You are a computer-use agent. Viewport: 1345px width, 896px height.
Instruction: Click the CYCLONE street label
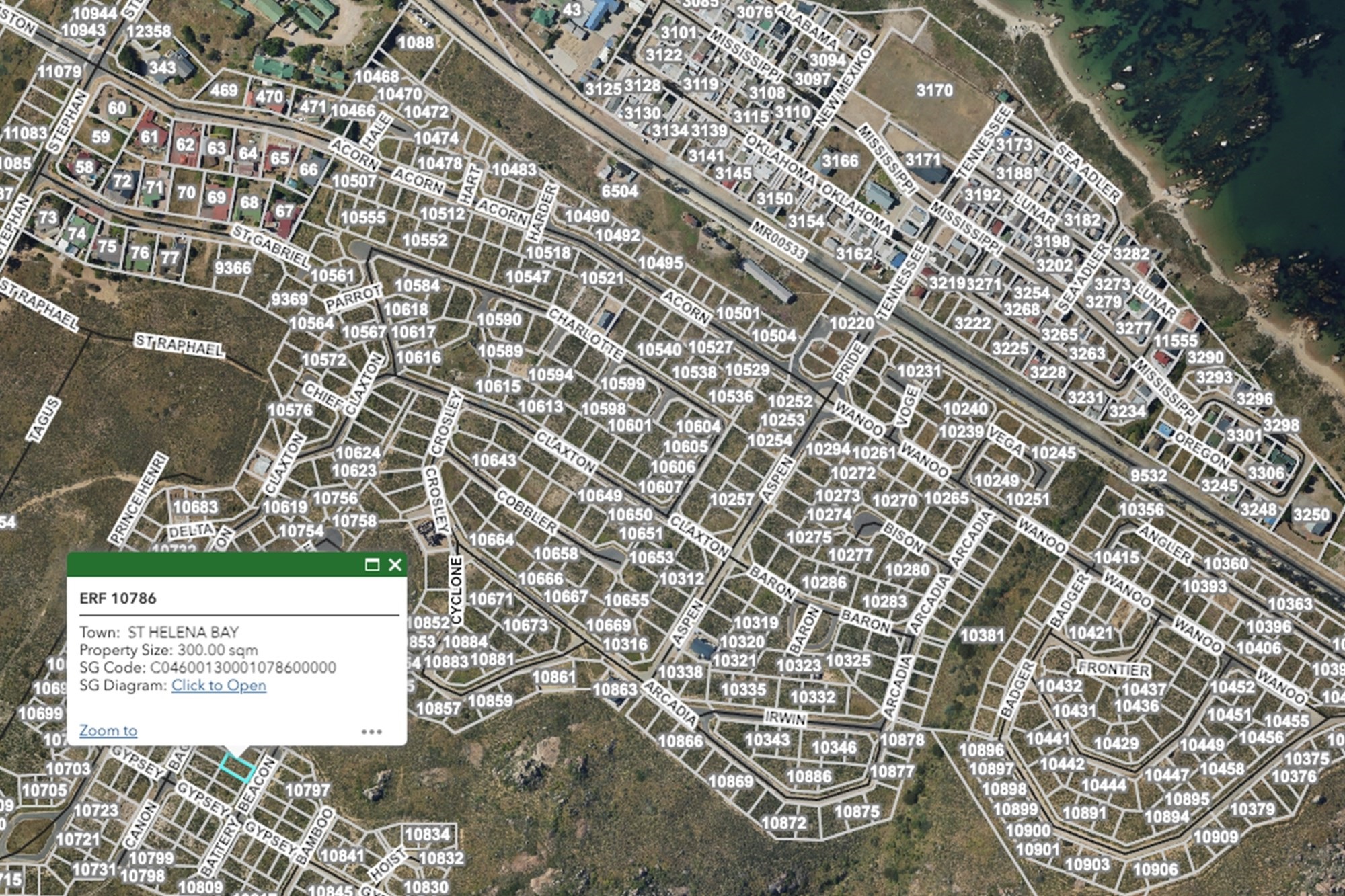click(x=457, y=590)
